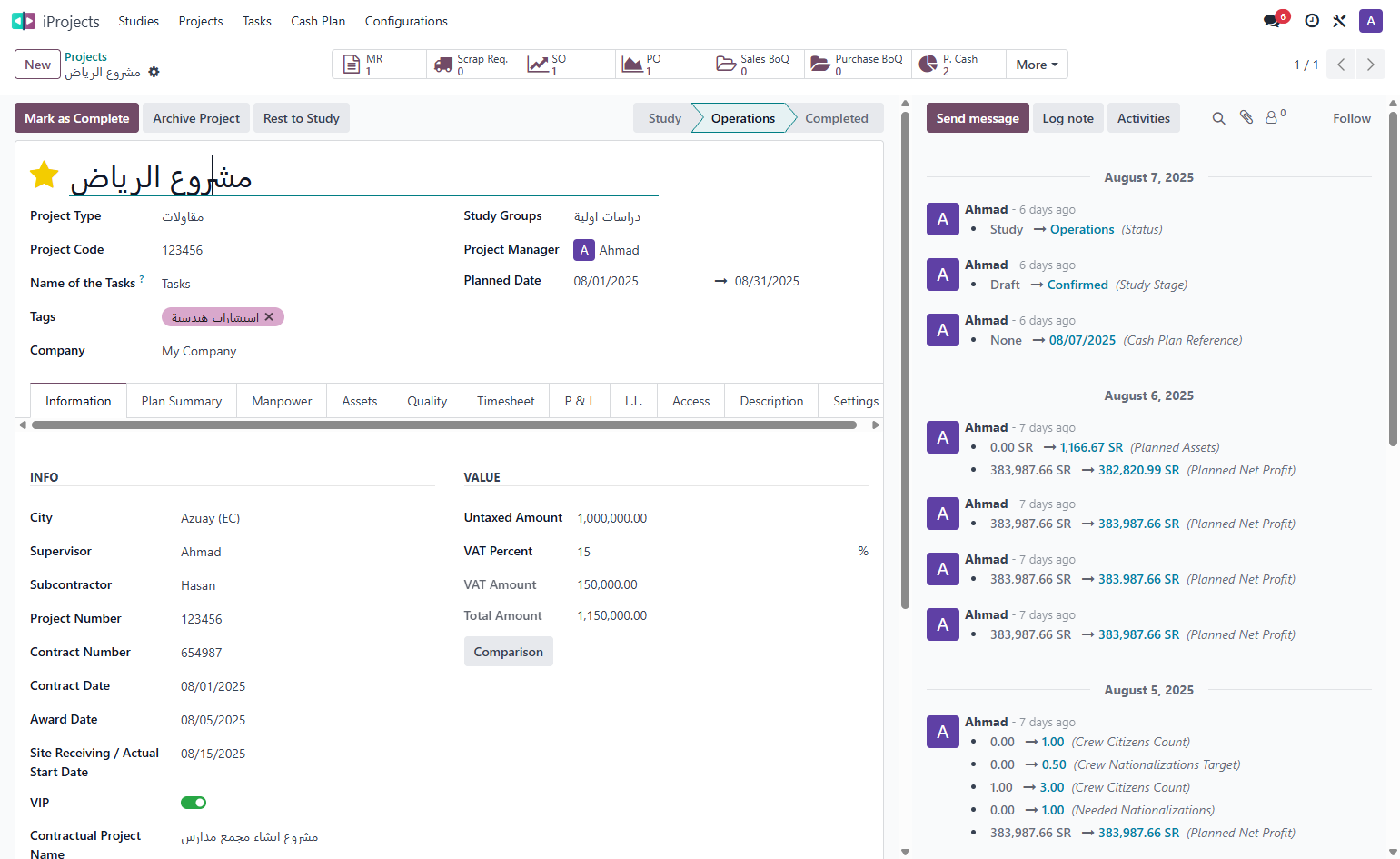
Task: Open the messages chat icon with badge
Action: pyautogui.click(x=1273, y=21)
